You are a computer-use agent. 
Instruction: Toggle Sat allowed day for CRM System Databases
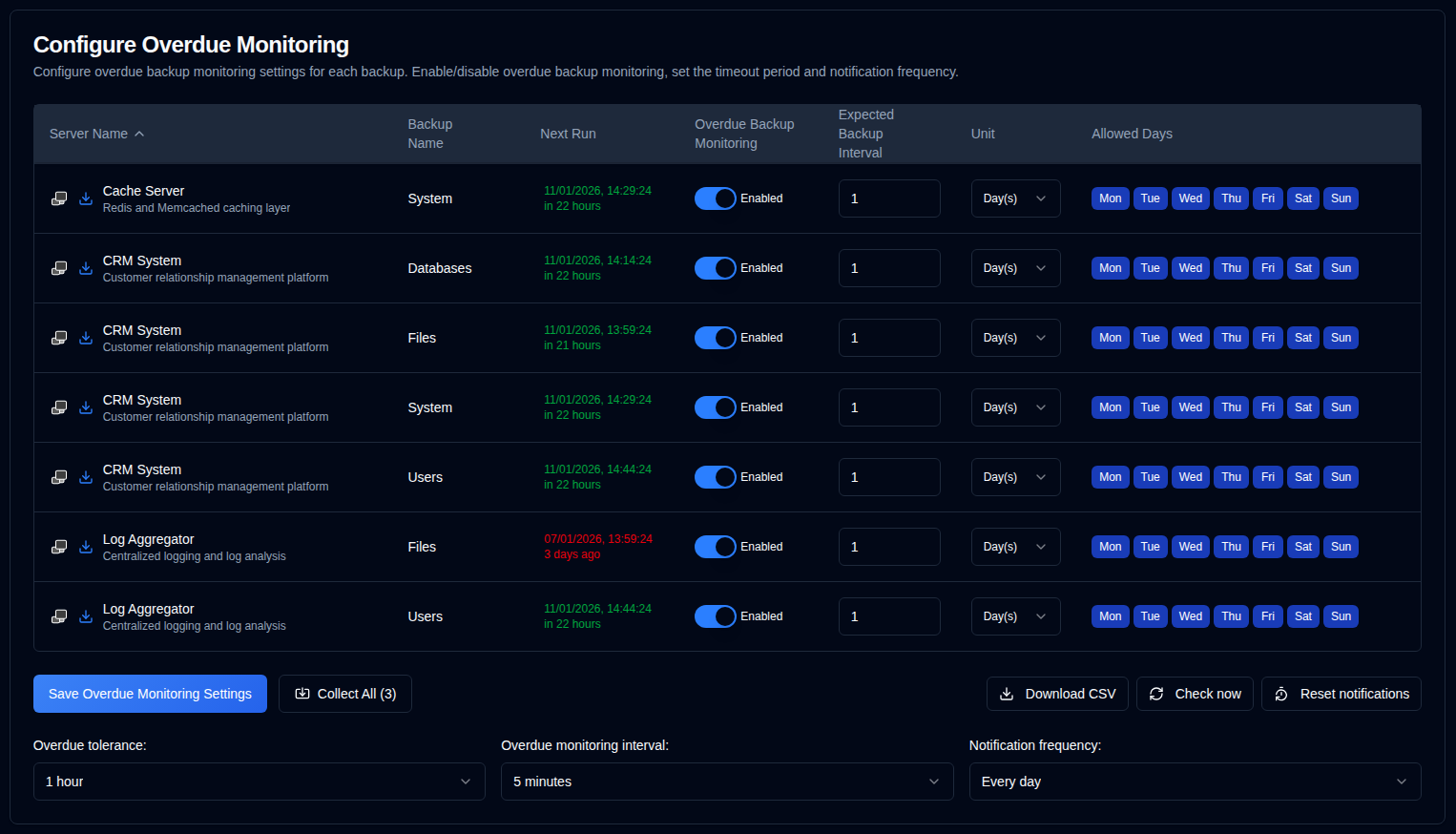point(1302,268)
